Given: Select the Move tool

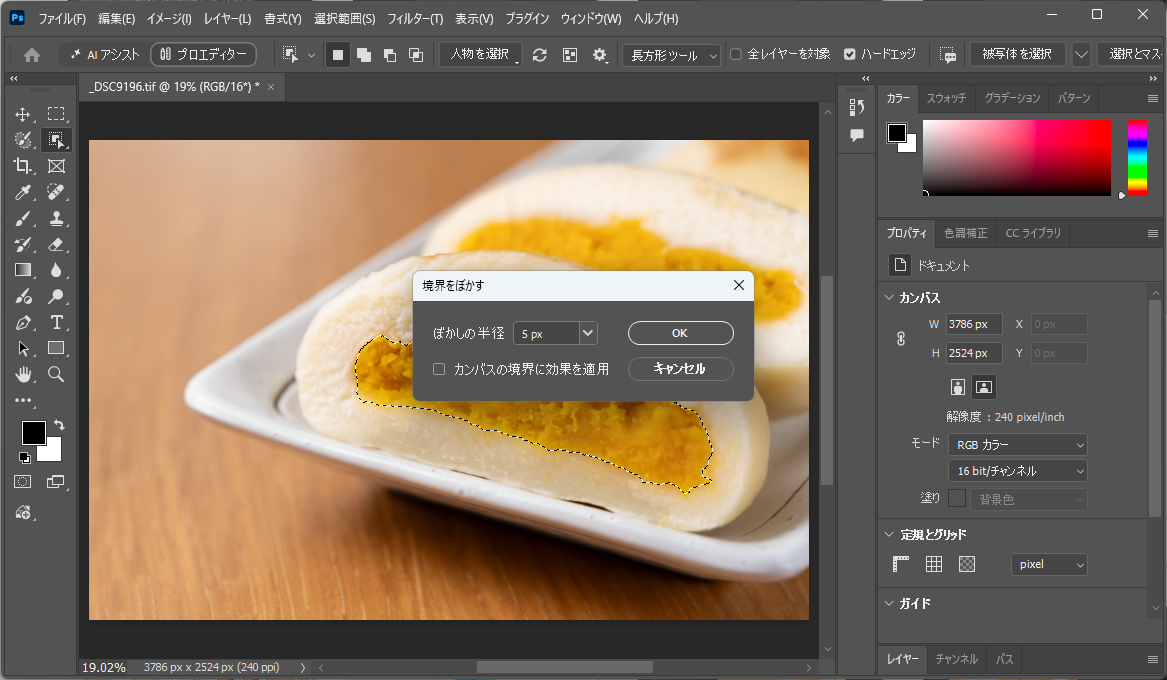Looking at the screenshot, I should tap(22, 114).
